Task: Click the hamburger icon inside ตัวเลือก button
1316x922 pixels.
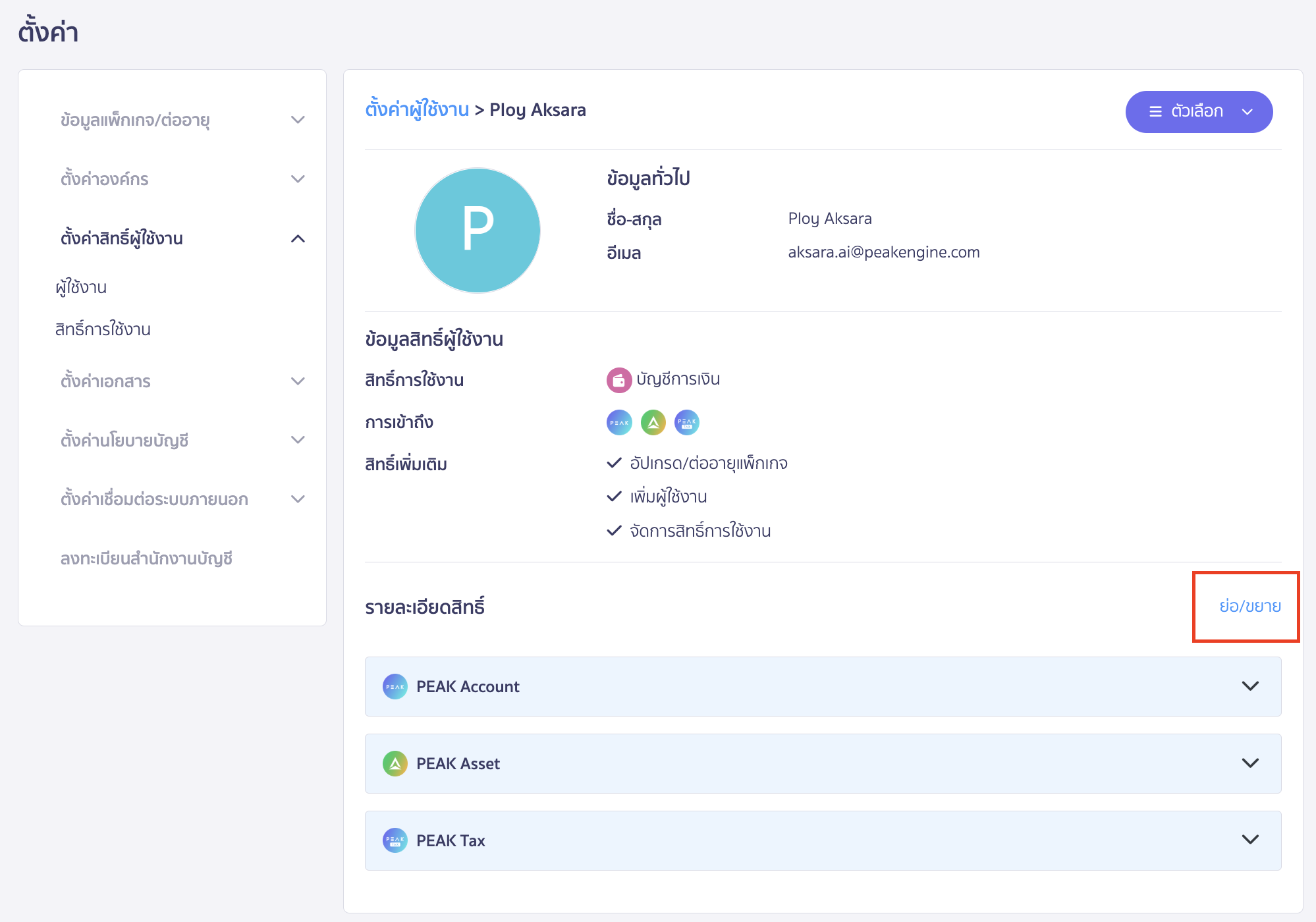Action: coord(1155,111)
